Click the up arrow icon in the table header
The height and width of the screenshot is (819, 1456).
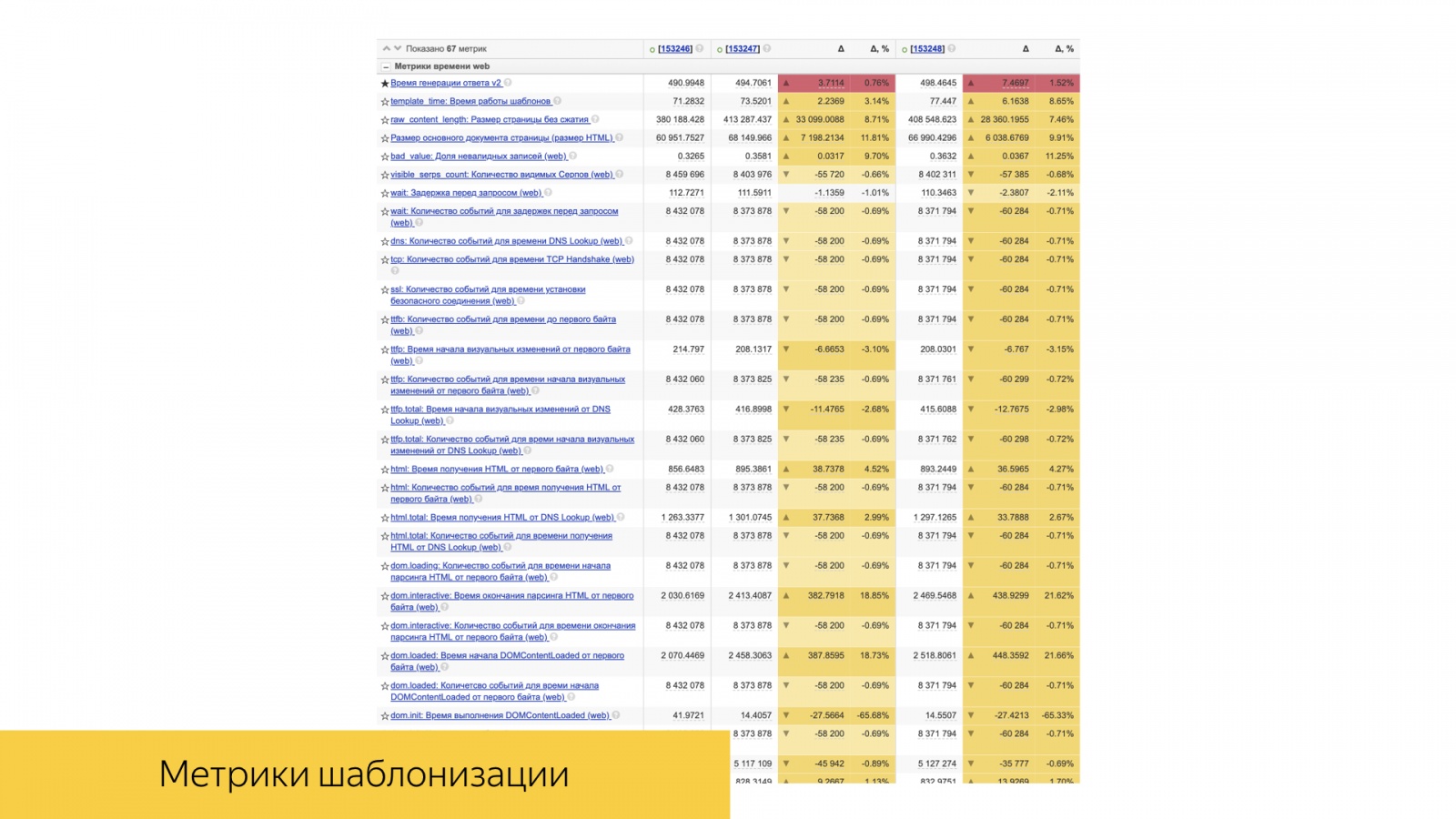pyautogui.click(x=387, y=47)
